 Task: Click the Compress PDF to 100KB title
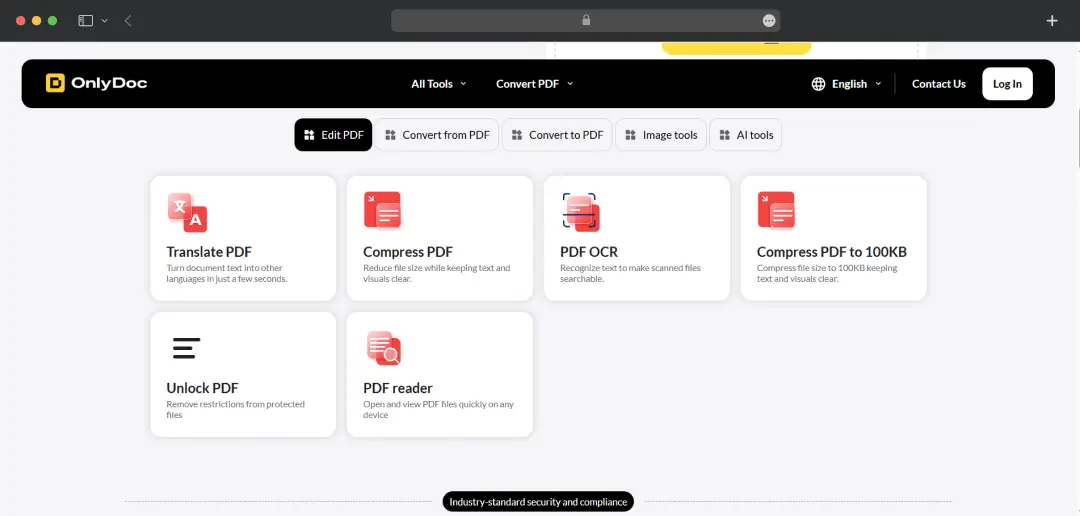[831, 252]
